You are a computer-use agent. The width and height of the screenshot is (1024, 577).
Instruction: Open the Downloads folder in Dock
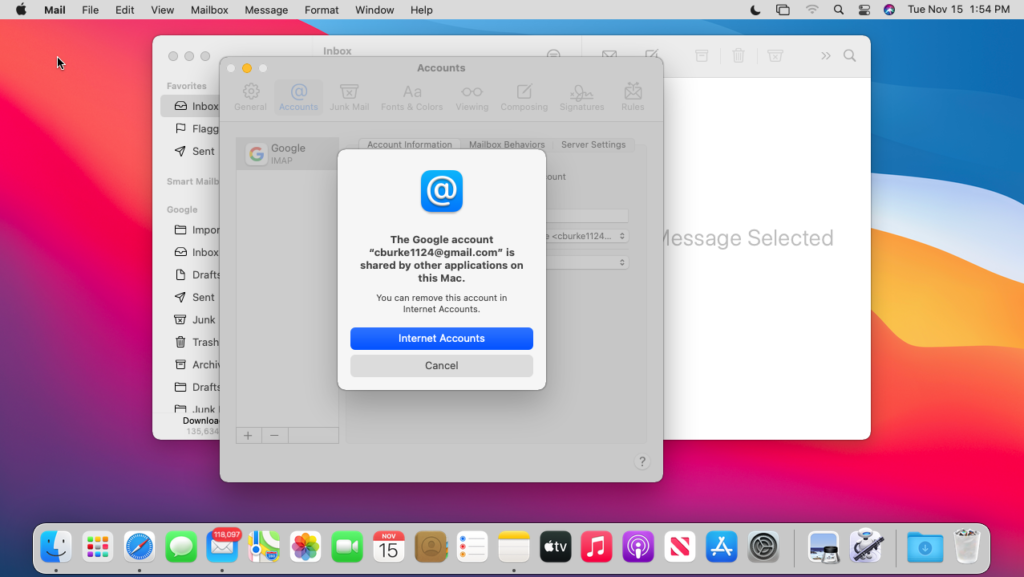pyautogui.click(x=925, y=547)
